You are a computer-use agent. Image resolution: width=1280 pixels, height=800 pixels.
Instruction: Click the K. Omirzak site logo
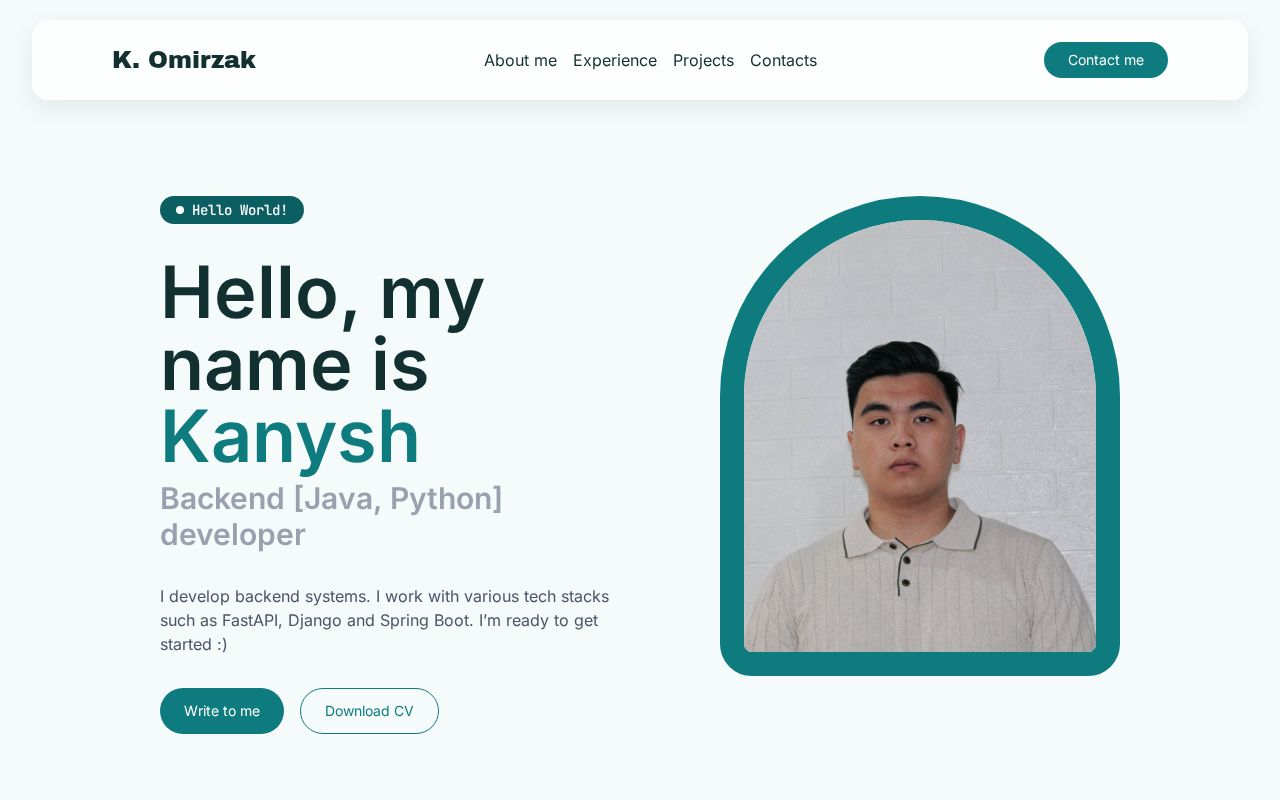[184, 60]
